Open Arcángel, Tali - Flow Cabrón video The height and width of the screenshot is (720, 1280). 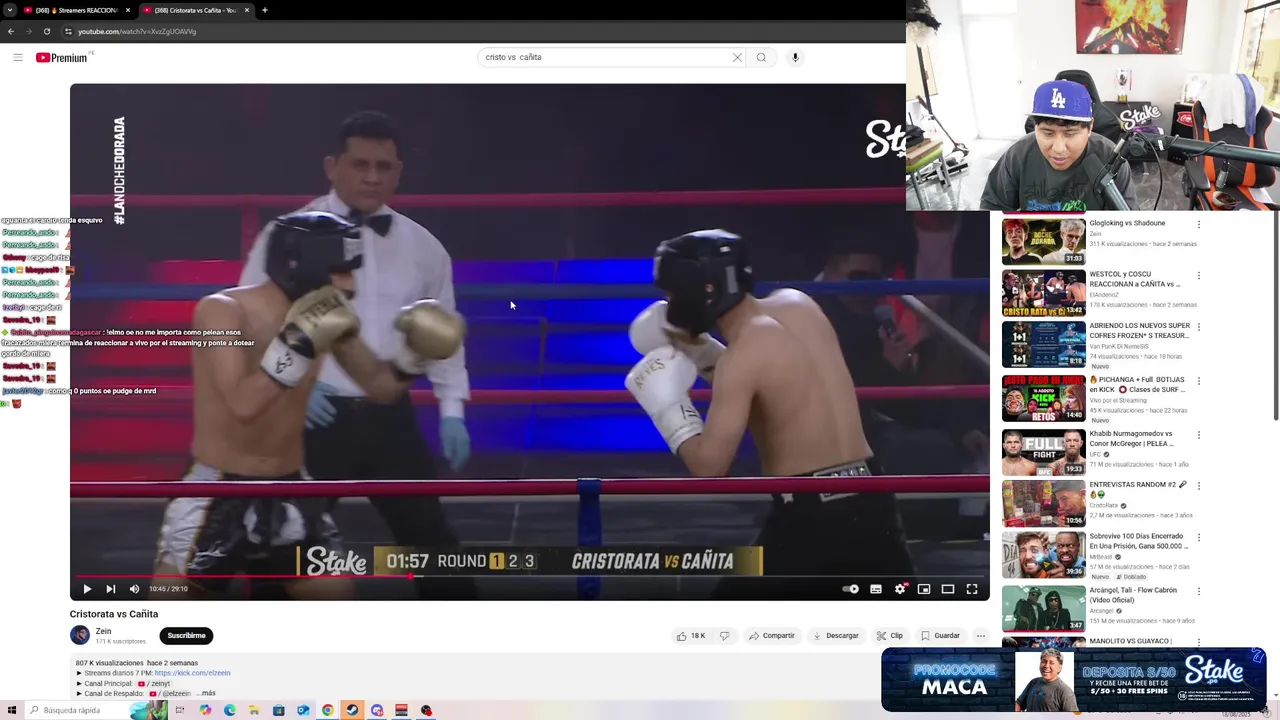pos(1044,609)
